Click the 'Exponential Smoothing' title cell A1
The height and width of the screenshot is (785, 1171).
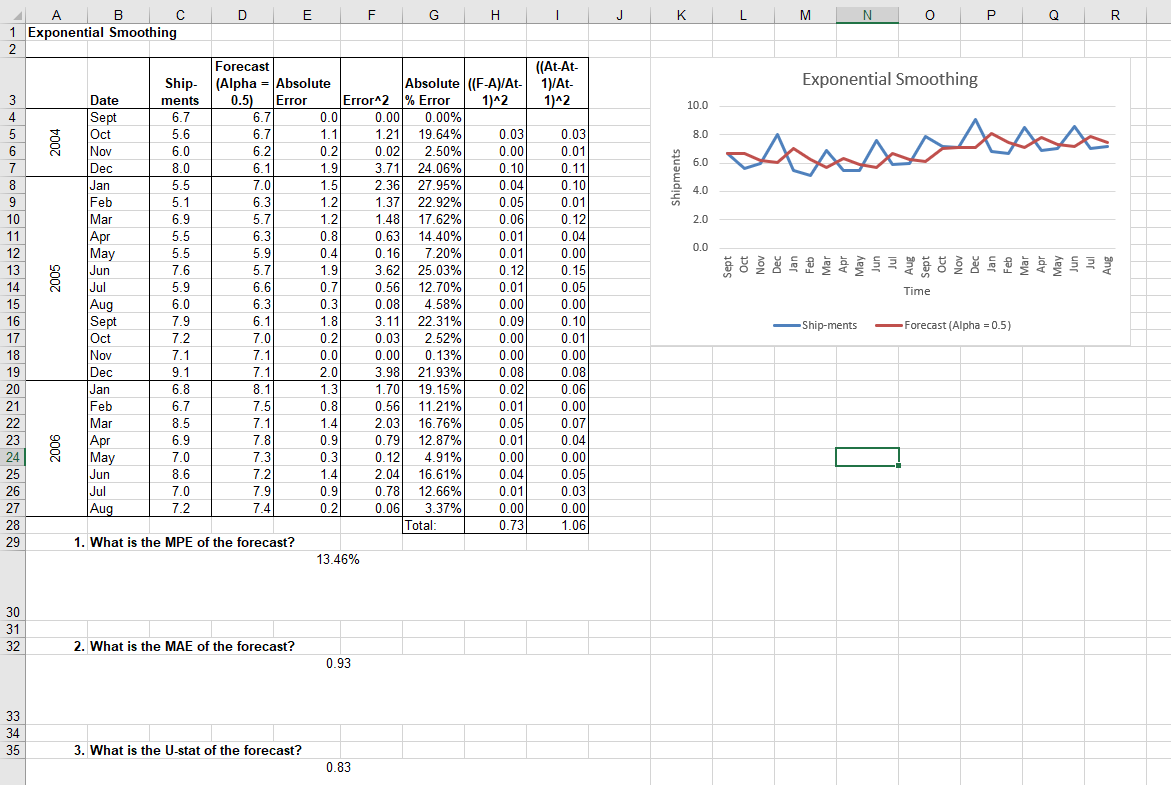click(x=102, y=32)
